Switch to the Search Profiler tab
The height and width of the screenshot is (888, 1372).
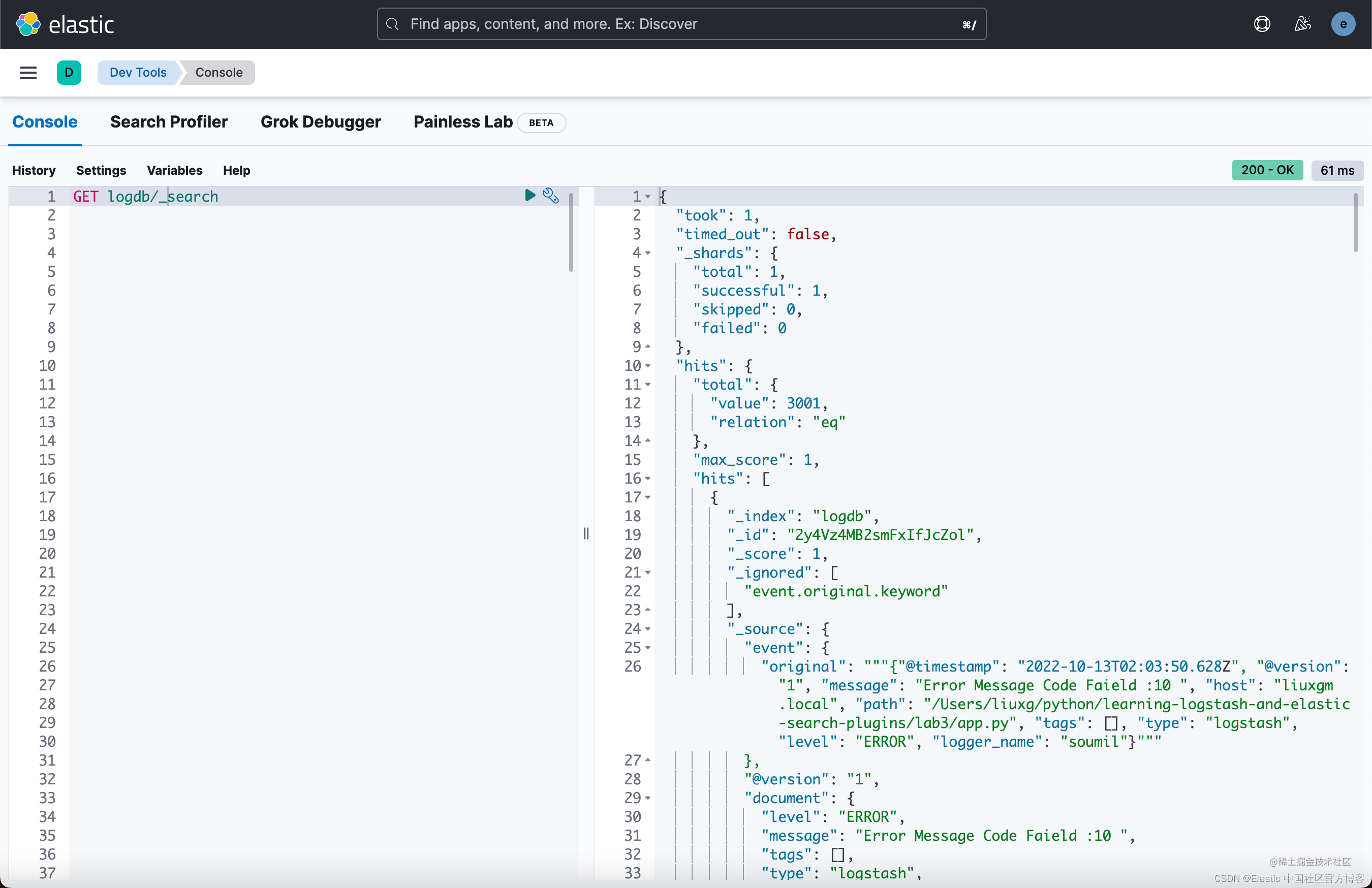(x=169, y=122)
